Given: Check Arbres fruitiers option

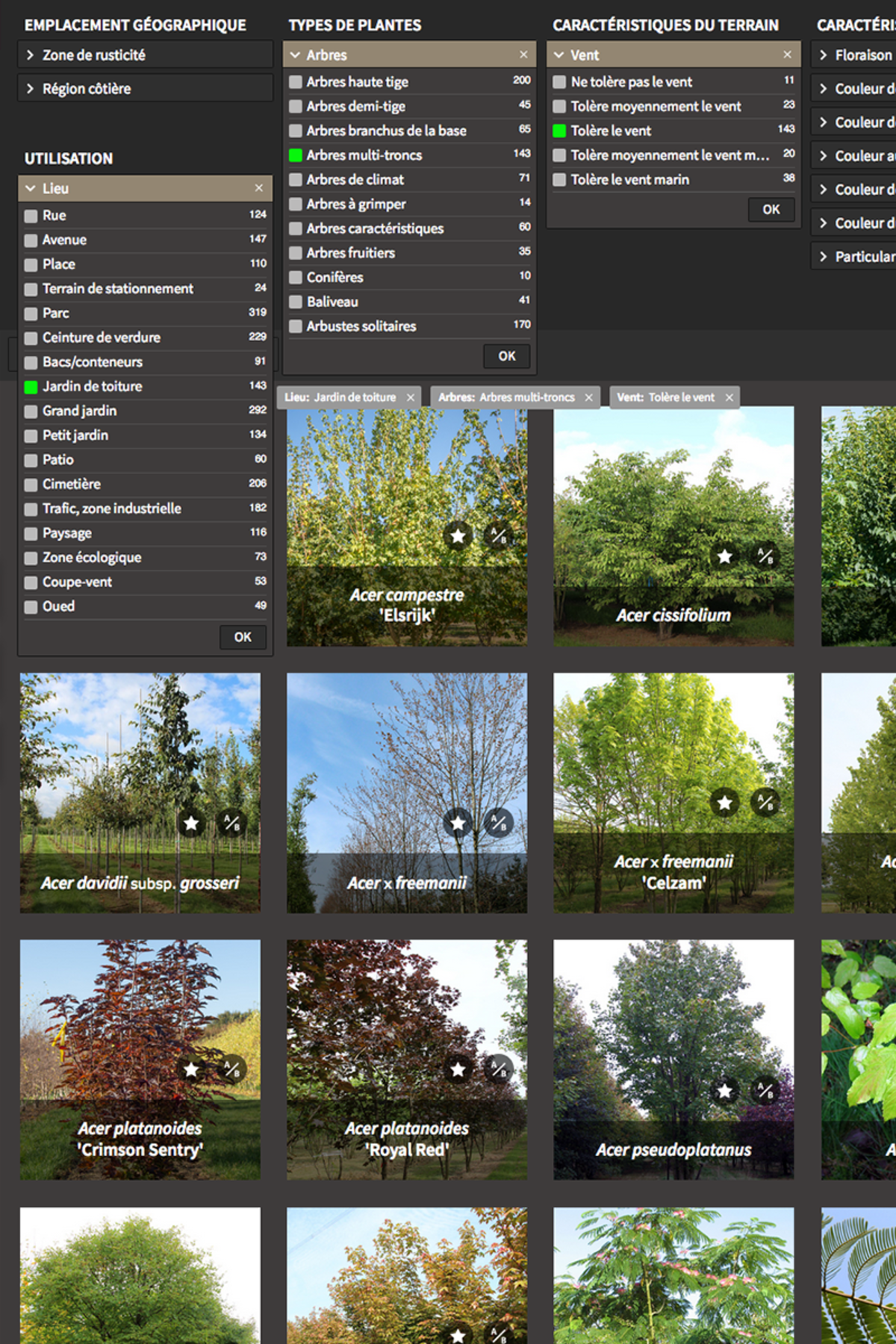Looking at the screenshot, I should 296,253.
